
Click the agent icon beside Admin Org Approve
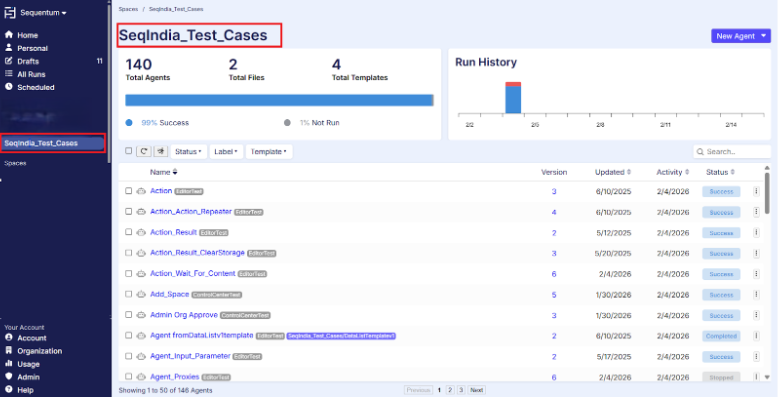point(141,315)
